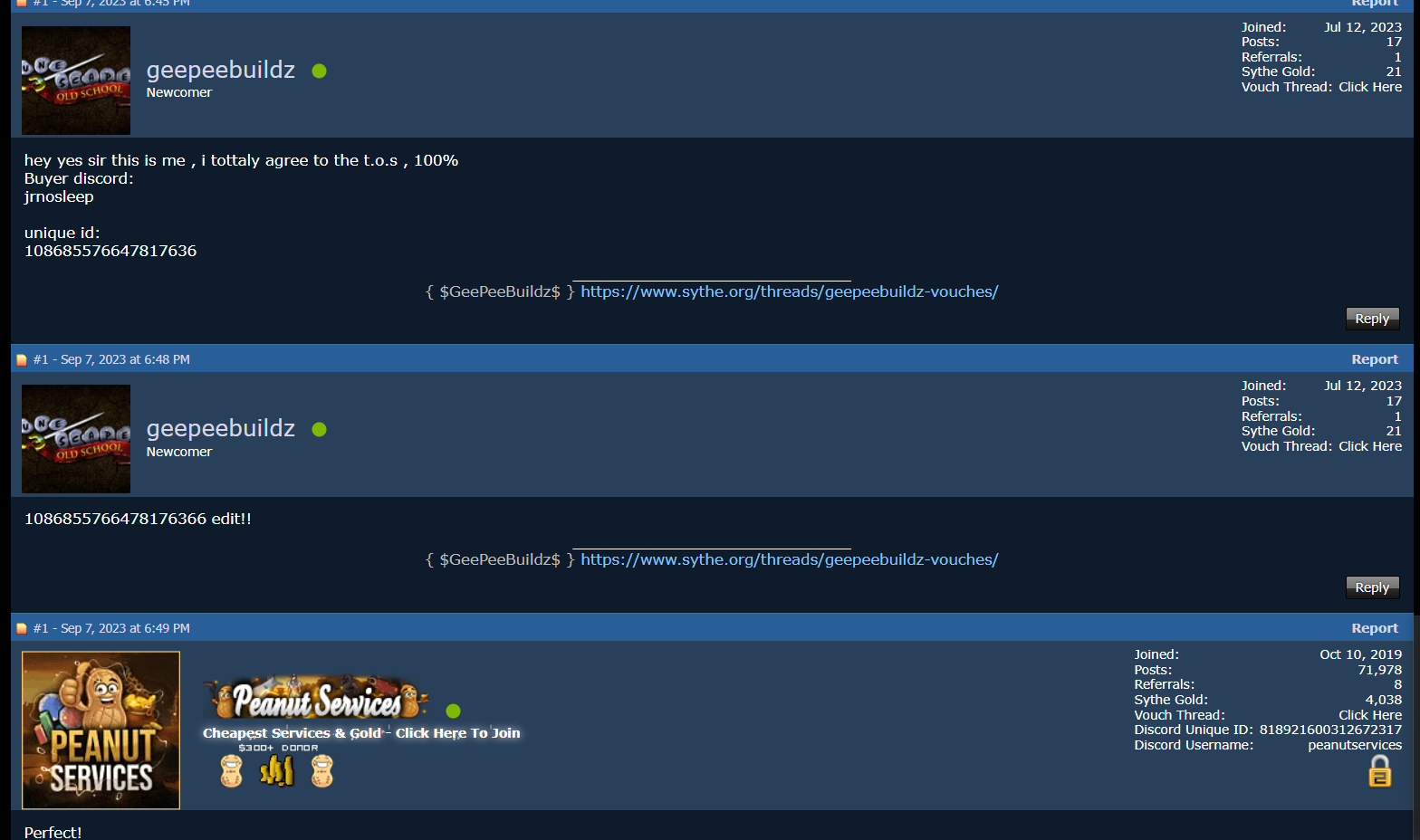Screen dimensions: 1420x840
Task: Open geepeebuildz username in the 6:48 PM post
Action: (x=221, y=428)
